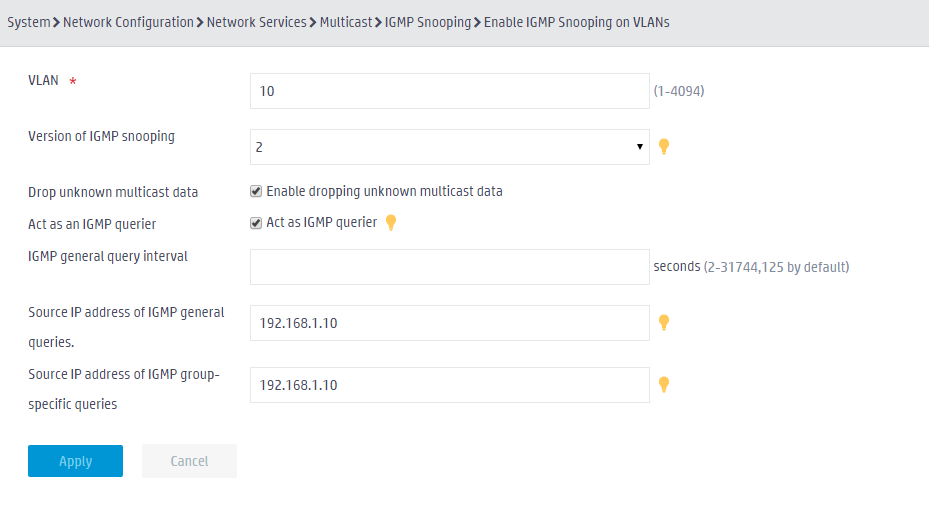This screenshot has height=525, width=929.
Task: Select Multicast in the breadcrumb path
Action: (346, 23)
